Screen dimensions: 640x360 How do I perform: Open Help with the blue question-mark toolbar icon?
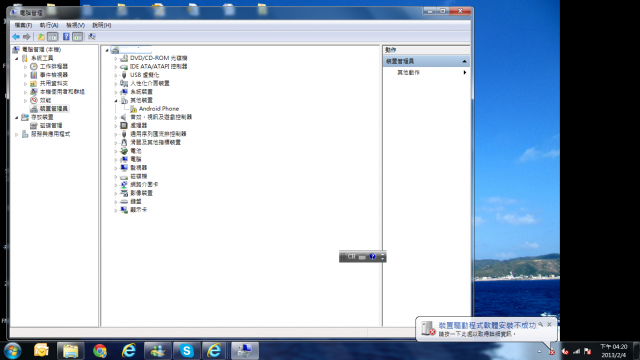click(66, 37)
